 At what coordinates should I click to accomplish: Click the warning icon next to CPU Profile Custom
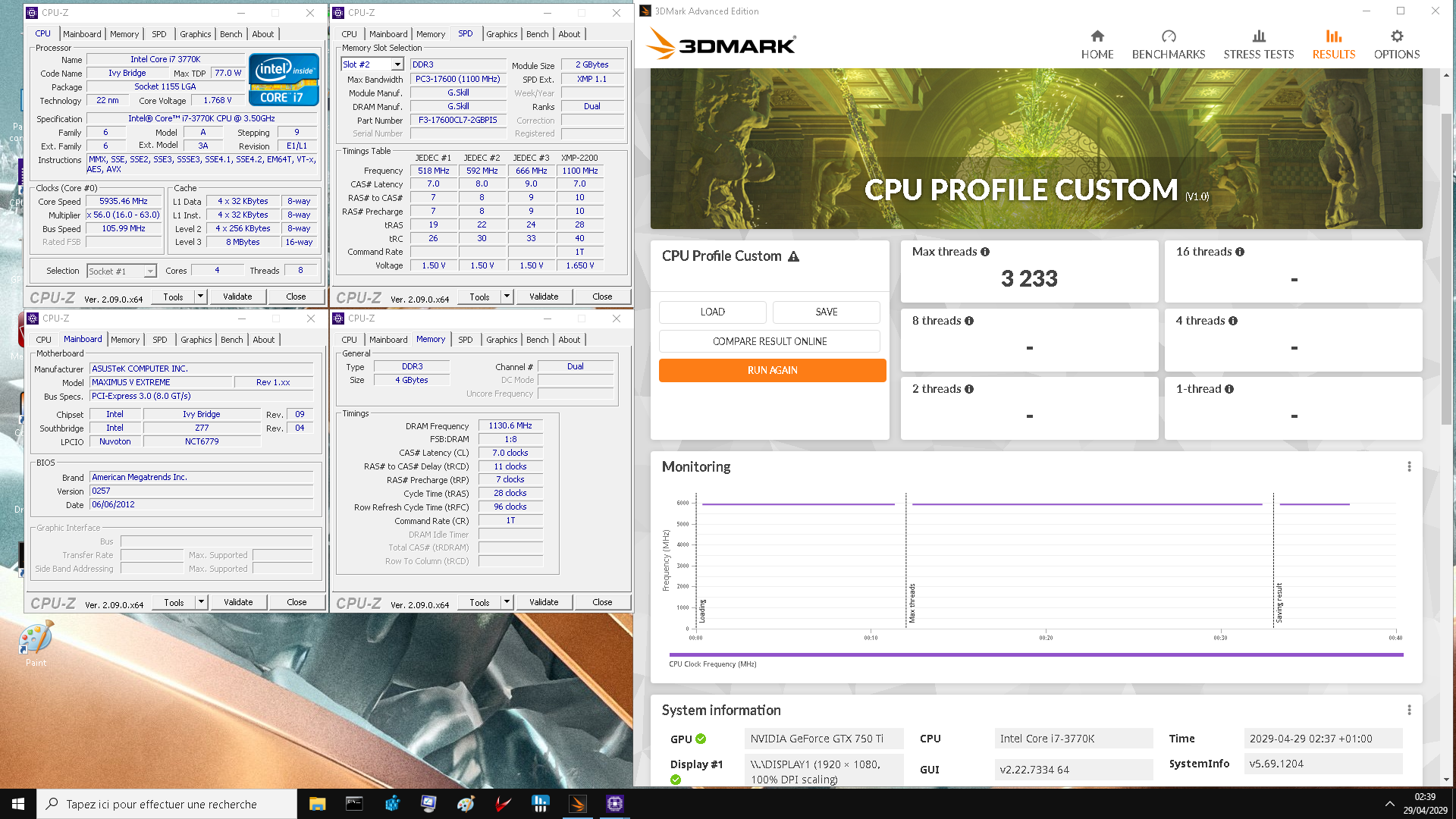(x=793, y=256)
